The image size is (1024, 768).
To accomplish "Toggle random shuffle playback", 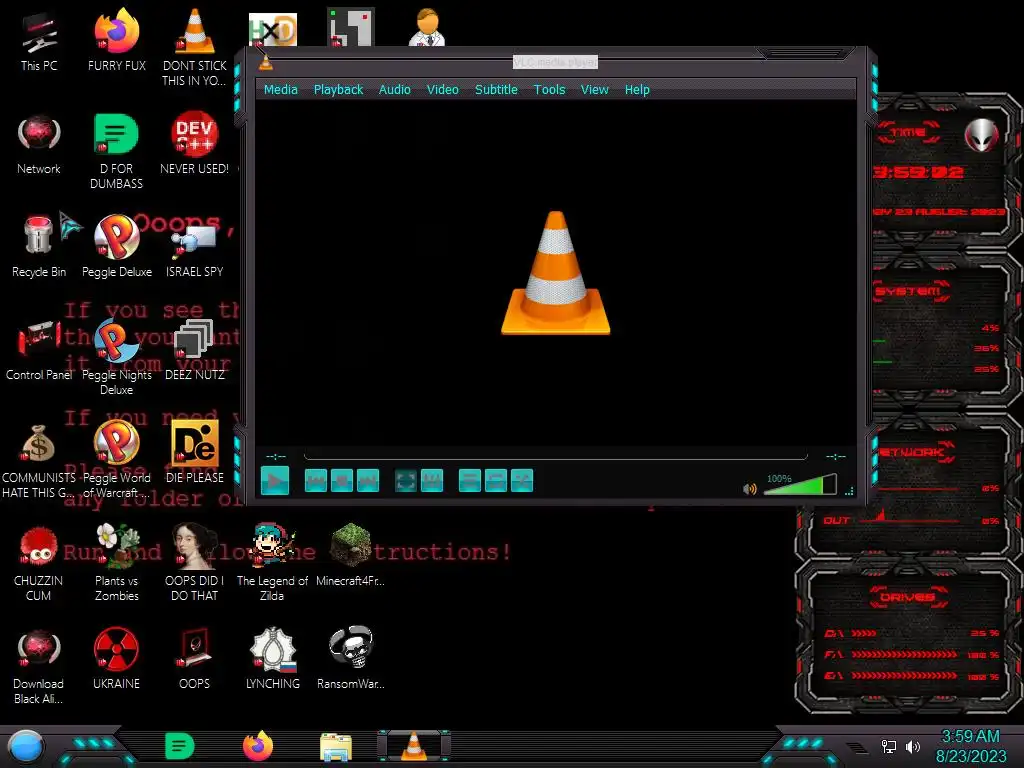I will click(522, 481).
